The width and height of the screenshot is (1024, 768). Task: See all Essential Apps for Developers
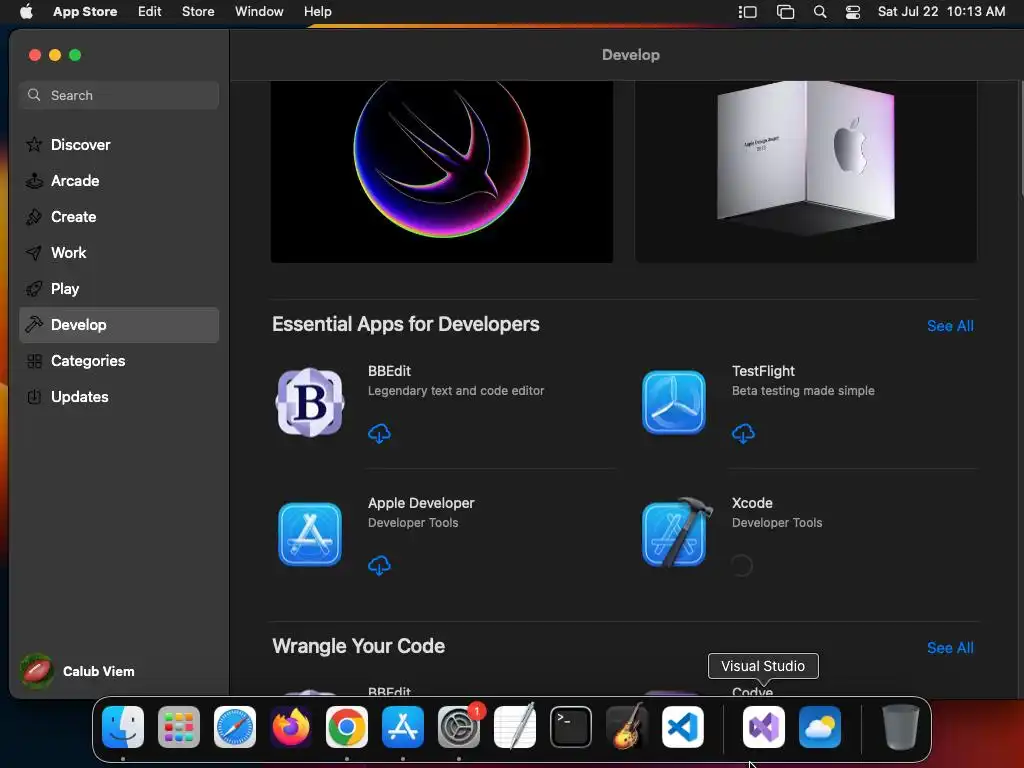(950, 326)
